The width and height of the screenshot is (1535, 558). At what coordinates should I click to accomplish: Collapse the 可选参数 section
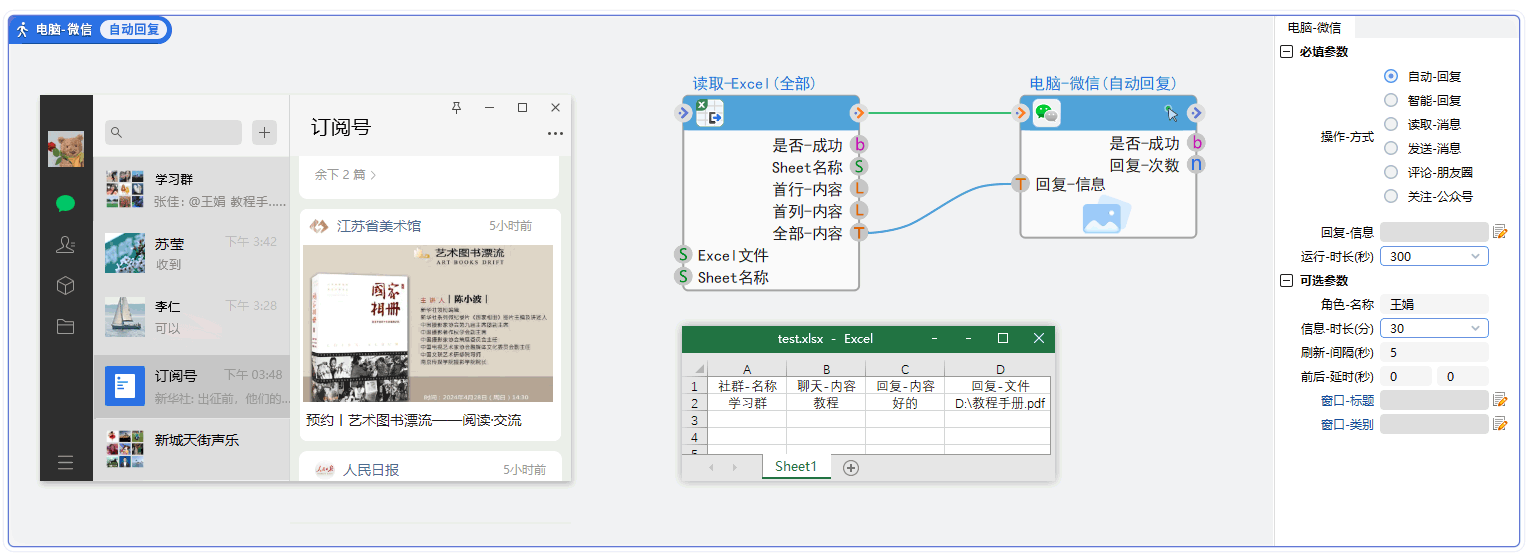[x=1287, y=280]
